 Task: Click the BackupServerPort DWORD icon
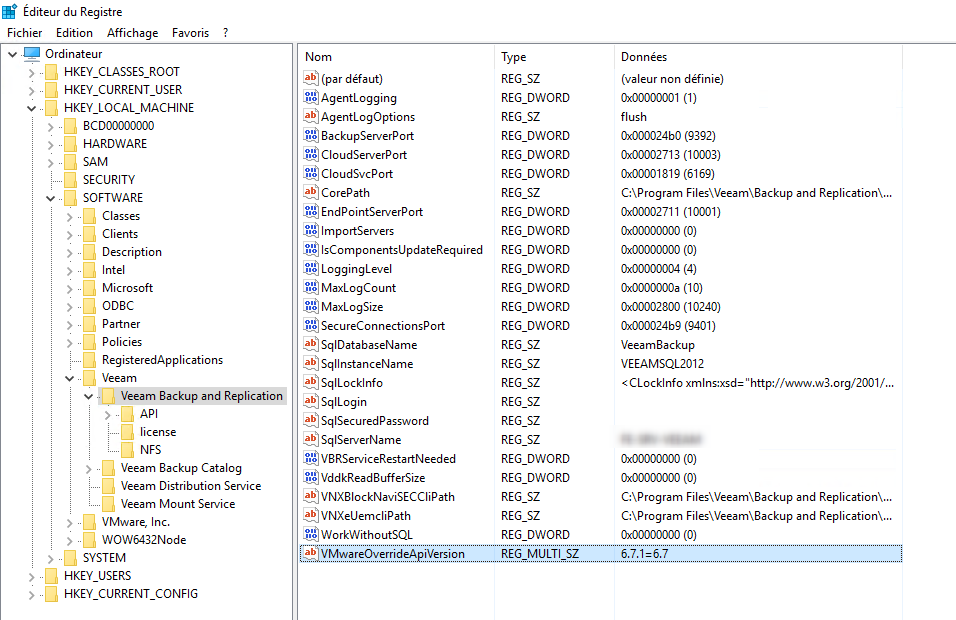pos(311,135)
